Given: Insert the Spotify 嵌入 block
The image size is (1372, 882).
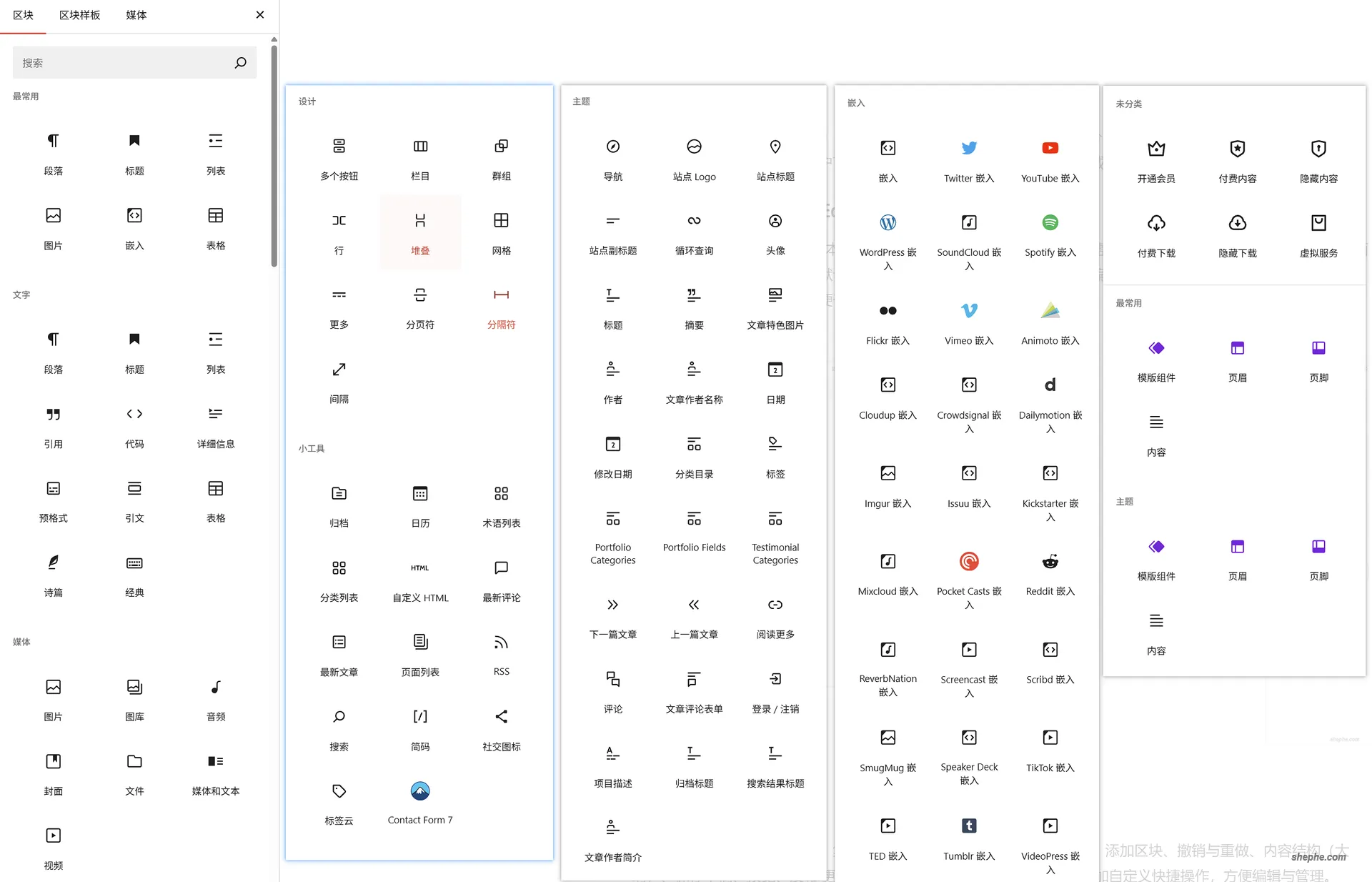Looking at the screenshot, I should click(x=1050, y=222).
